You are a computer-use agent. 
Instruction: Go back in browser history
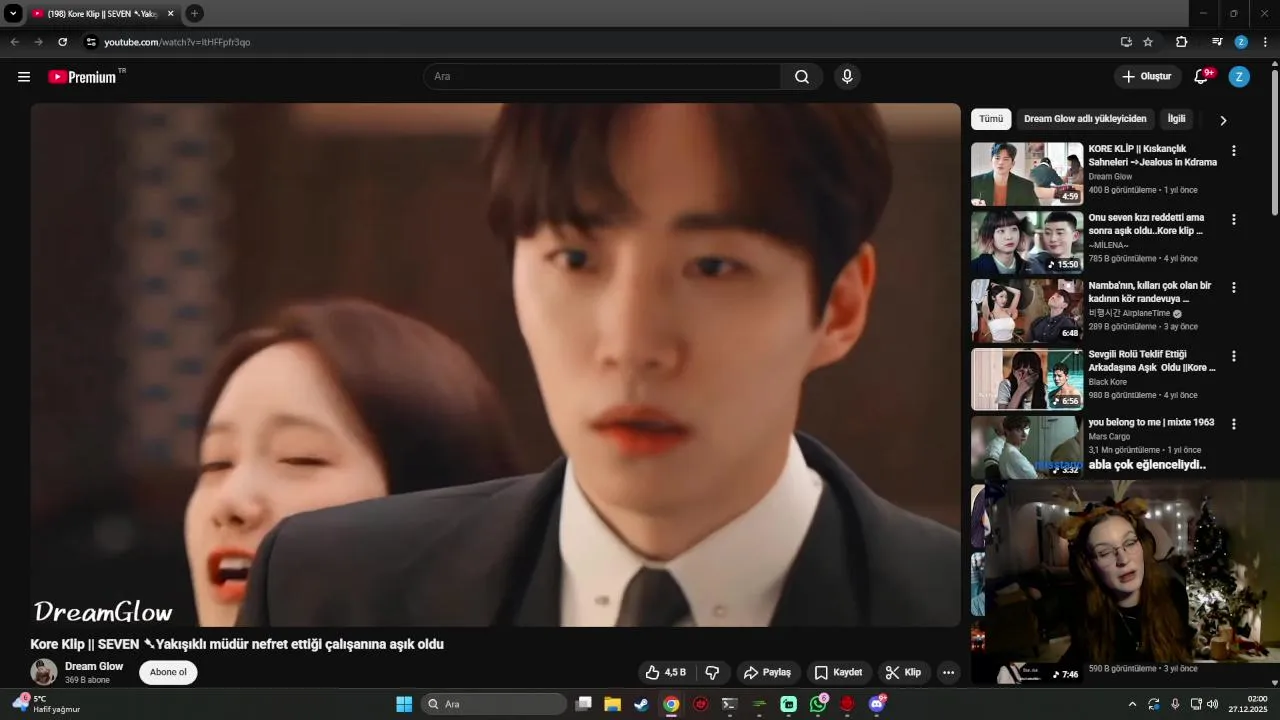click(x=14, y=42)
